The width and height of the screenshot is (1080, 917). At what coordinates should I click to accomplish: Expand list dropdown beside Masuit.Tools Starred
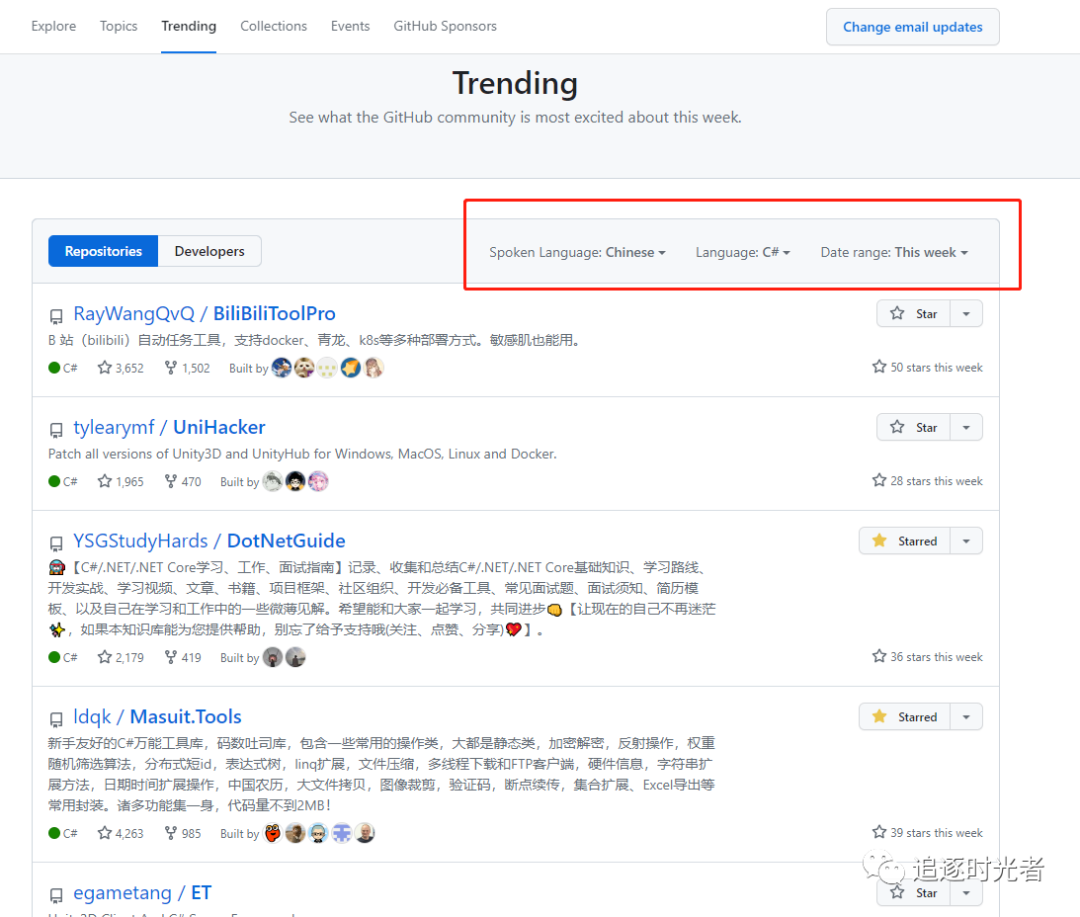(966, 717)
